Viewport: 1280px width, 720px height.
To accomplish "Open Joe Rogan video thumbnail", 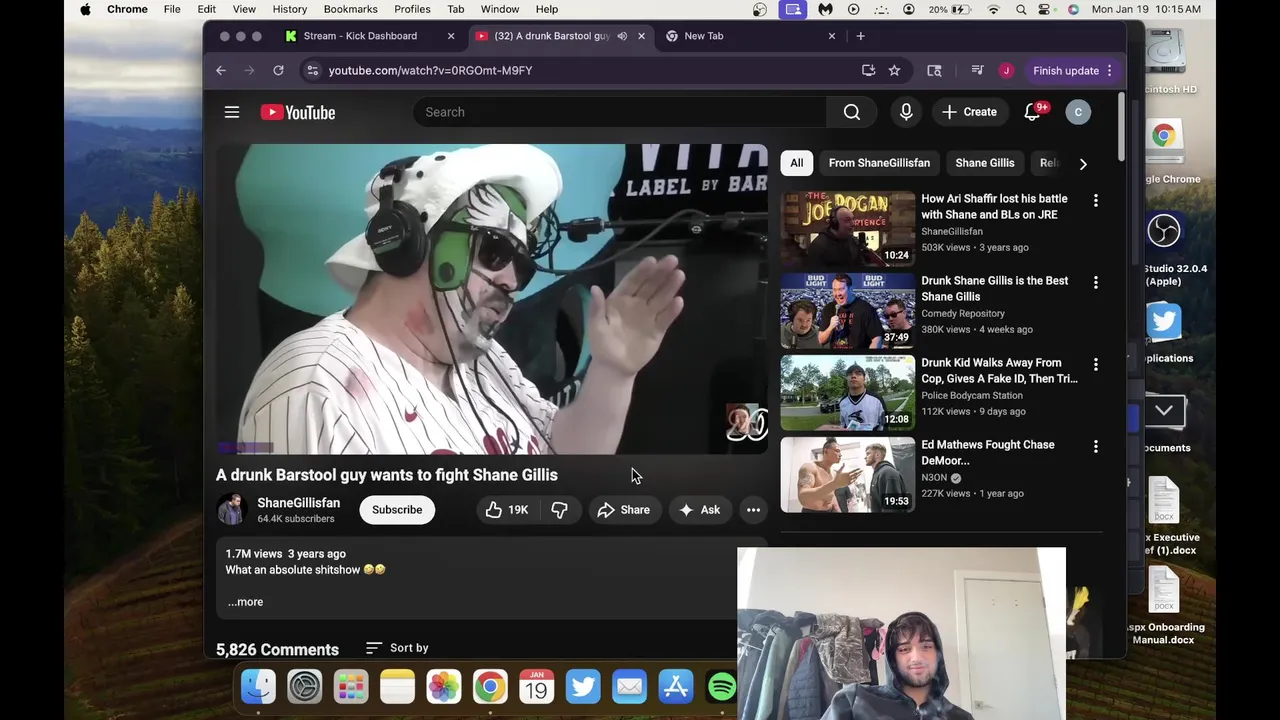I will (x=847, y=228).
